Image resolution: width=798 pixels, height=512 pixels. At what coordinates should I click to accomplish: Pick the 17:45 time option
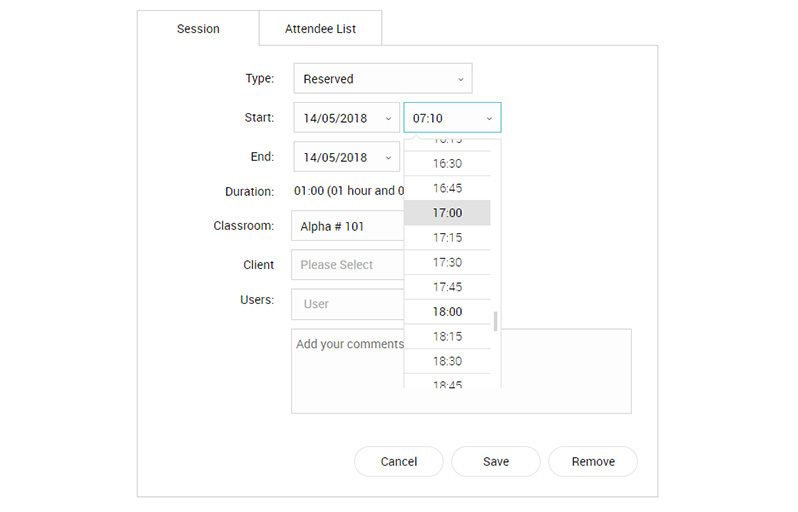pos(447,287)
